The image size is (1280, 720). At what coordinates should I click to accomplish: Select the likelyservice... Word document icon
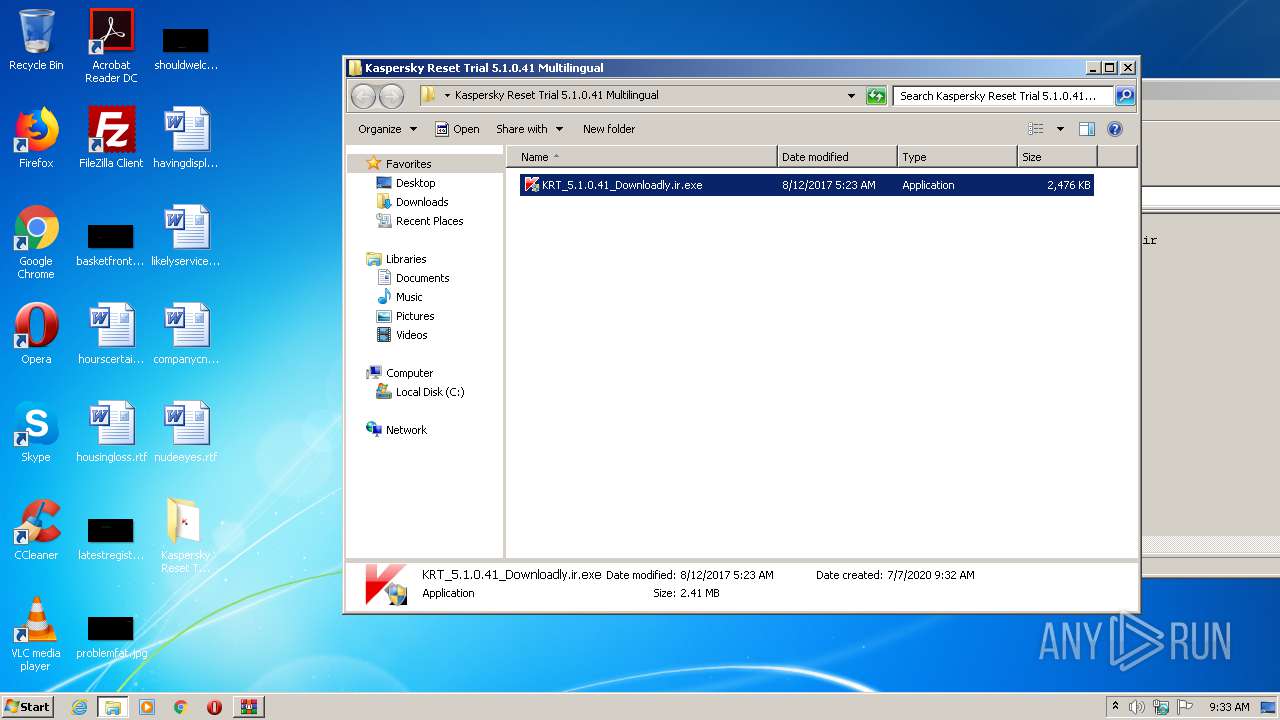pyautogui.click(x=186, y=236)
